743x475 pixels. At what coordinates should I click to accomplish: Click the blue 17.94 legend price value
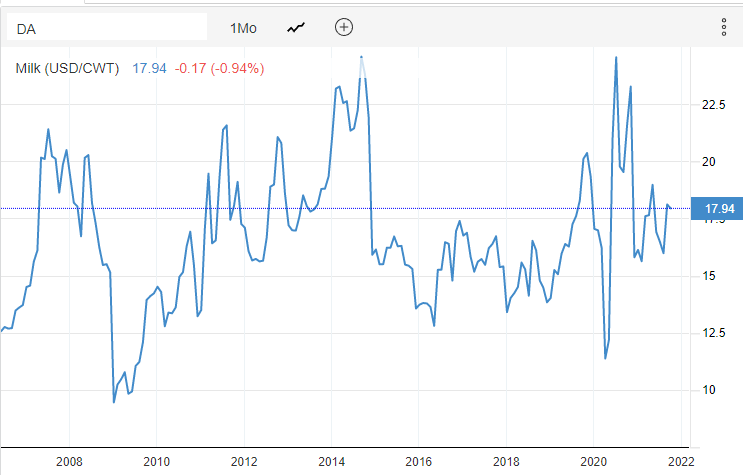pos(149,69)
